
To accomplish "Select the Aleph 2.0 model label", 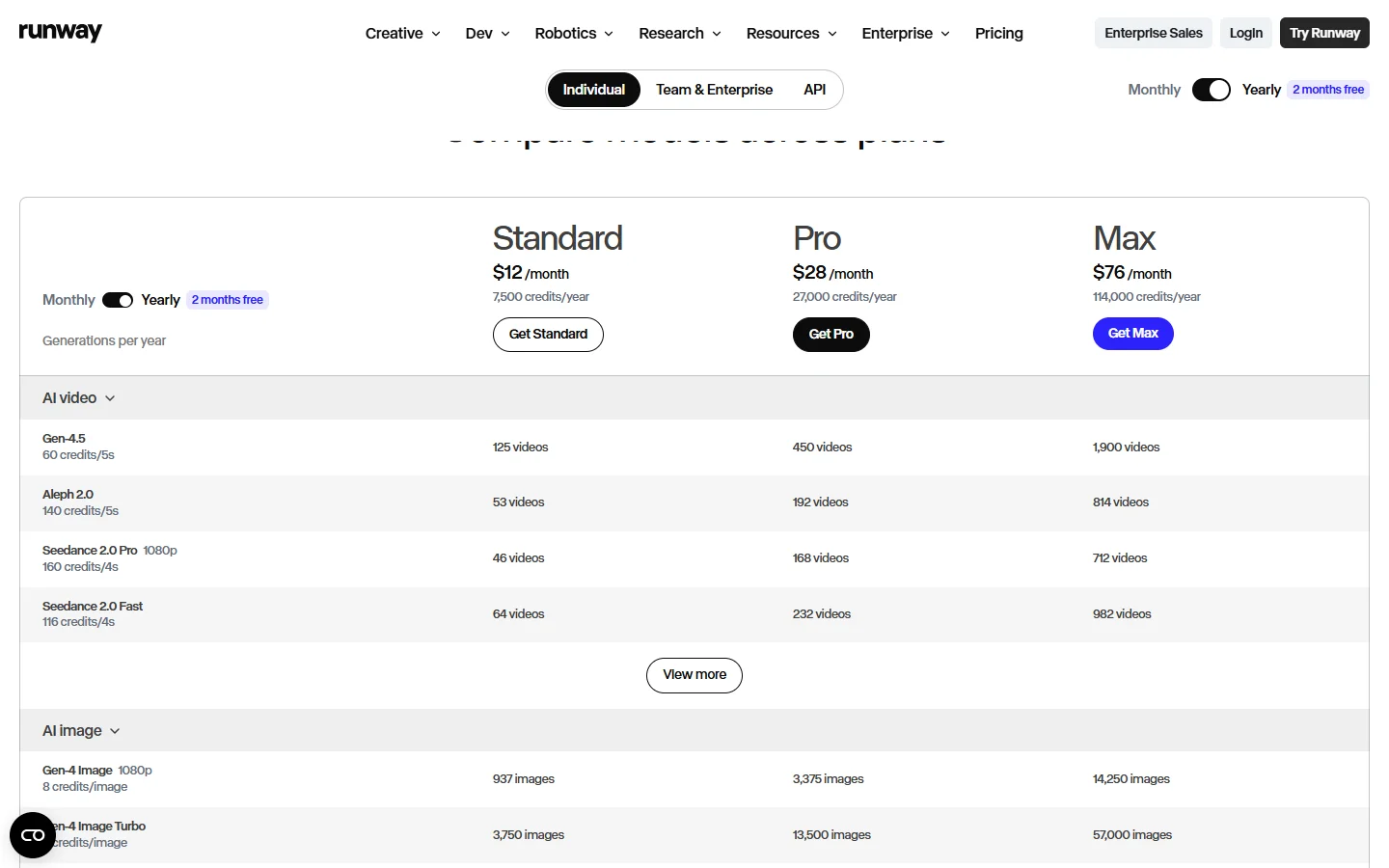I will 68,495.
